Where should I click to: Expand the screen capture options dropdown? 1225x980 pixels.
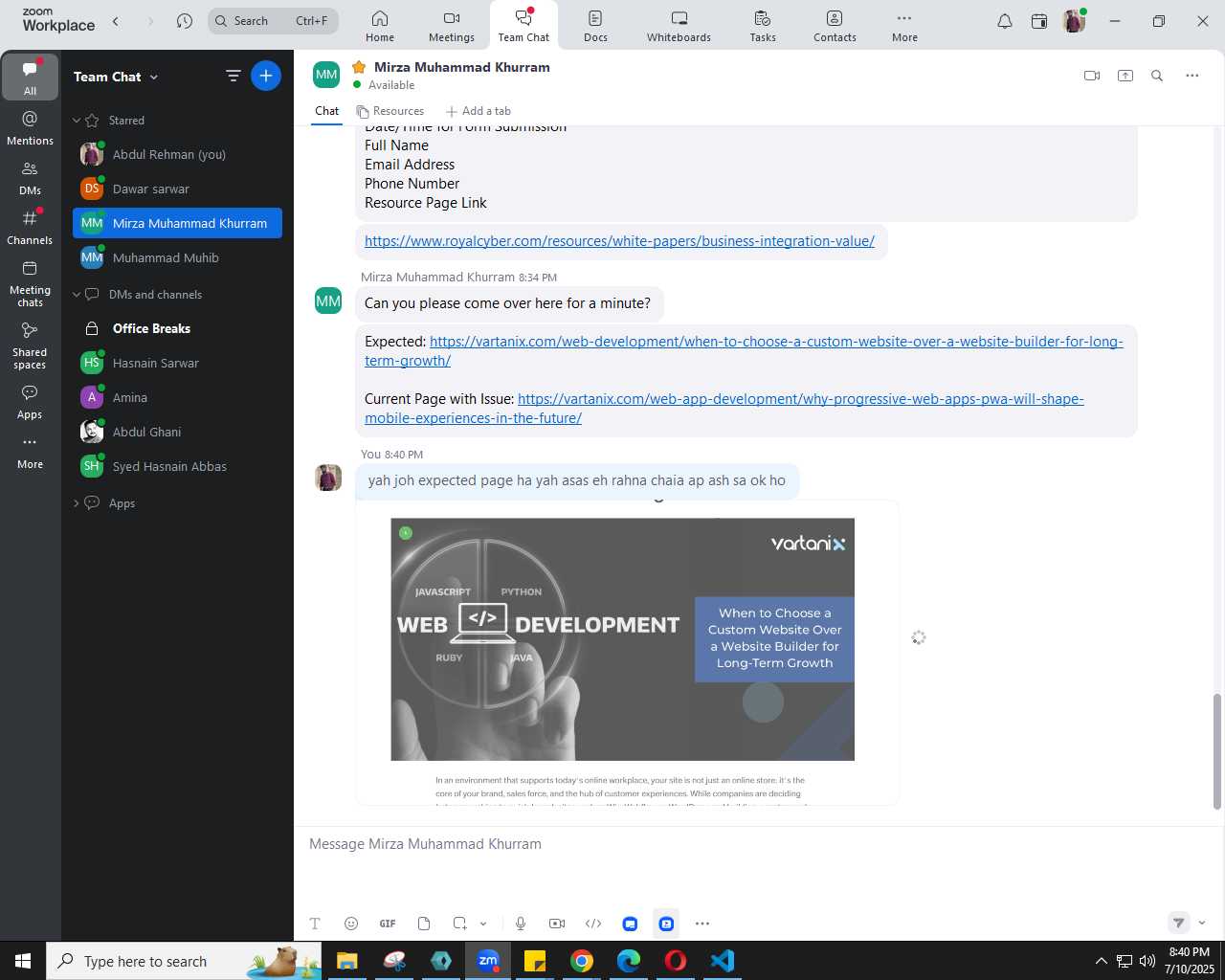point(483,924)
